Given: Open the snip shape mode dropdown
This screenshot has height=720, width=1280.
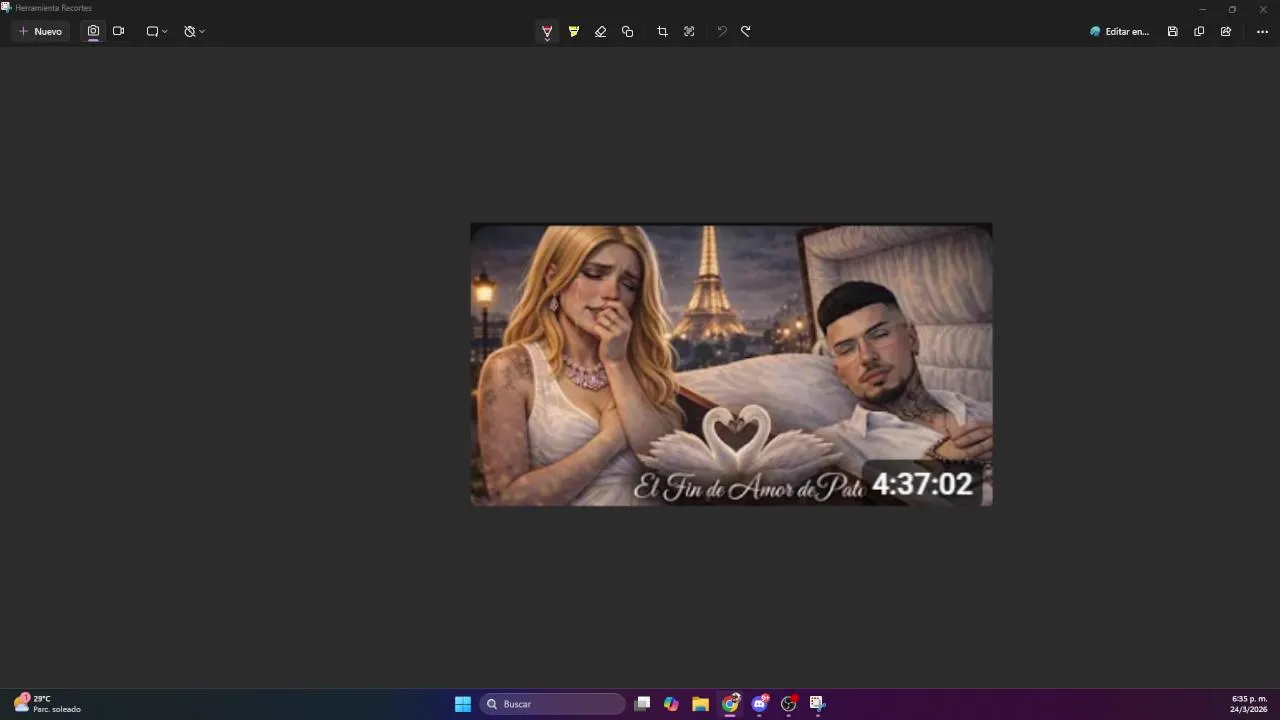Looking at the screenshot, I should [x=157, y=31].
